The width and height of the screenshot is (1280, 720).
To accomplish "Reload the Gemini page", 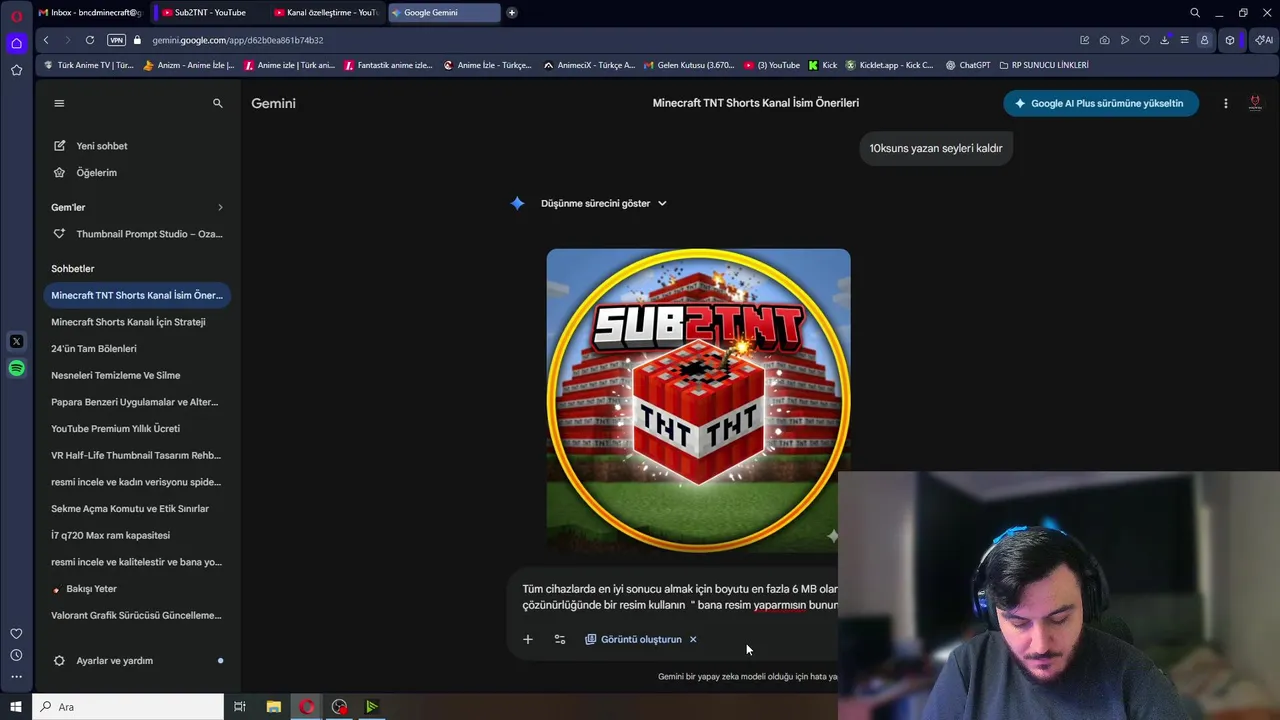I will (x=90, y=40).
